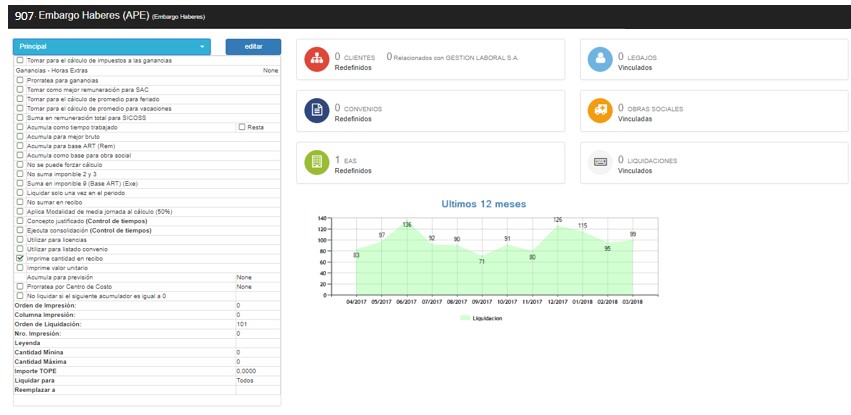Image resolution: width=851 pixels, height=415 pixels.
Task: Click the red Clientes redefinidos icon
Action: click(x=316, y=59)
